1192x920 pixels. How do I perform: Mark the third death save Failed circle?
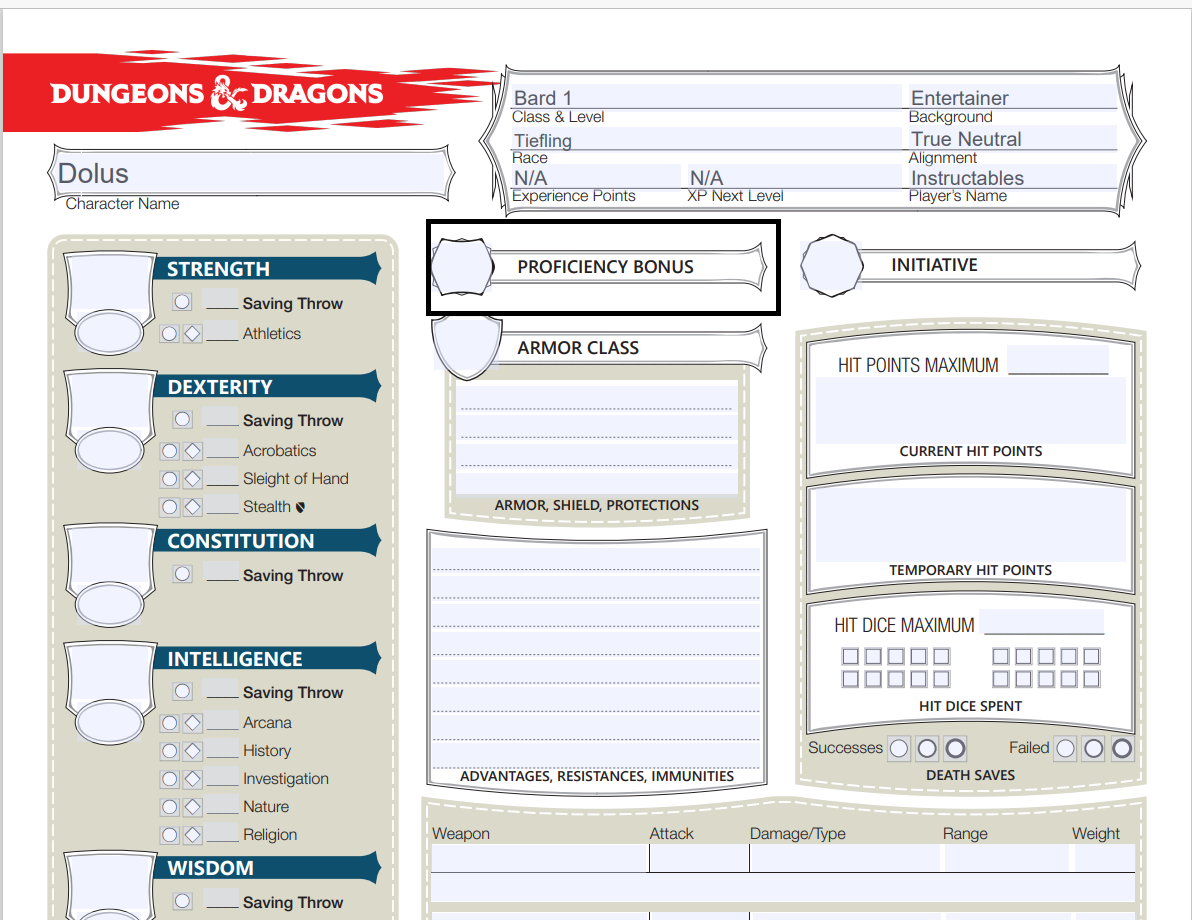click(x=1122, y=749)
